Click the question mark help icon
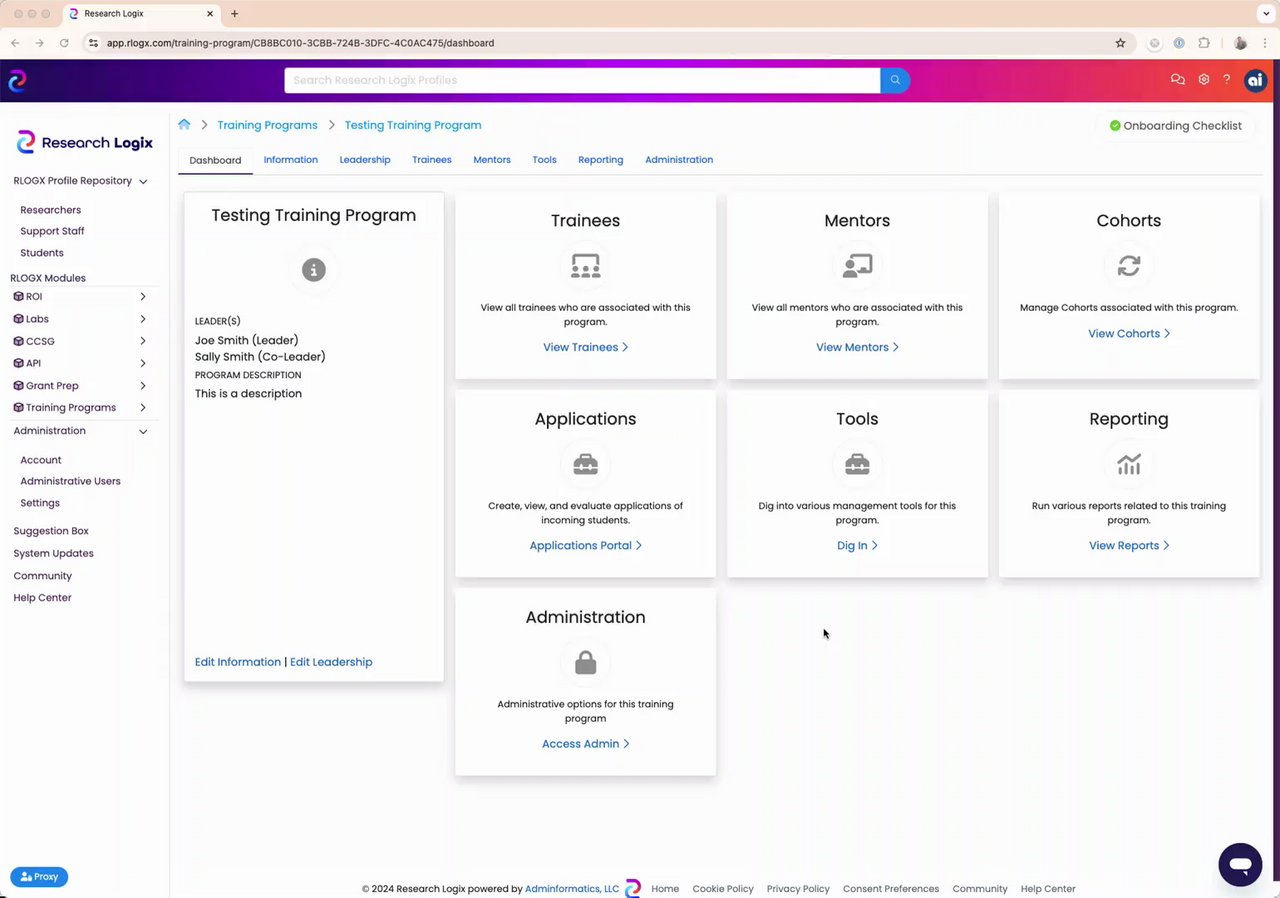Image resolution: width=1280 pixels, height=898 pixels. [x=1227, y=80]
